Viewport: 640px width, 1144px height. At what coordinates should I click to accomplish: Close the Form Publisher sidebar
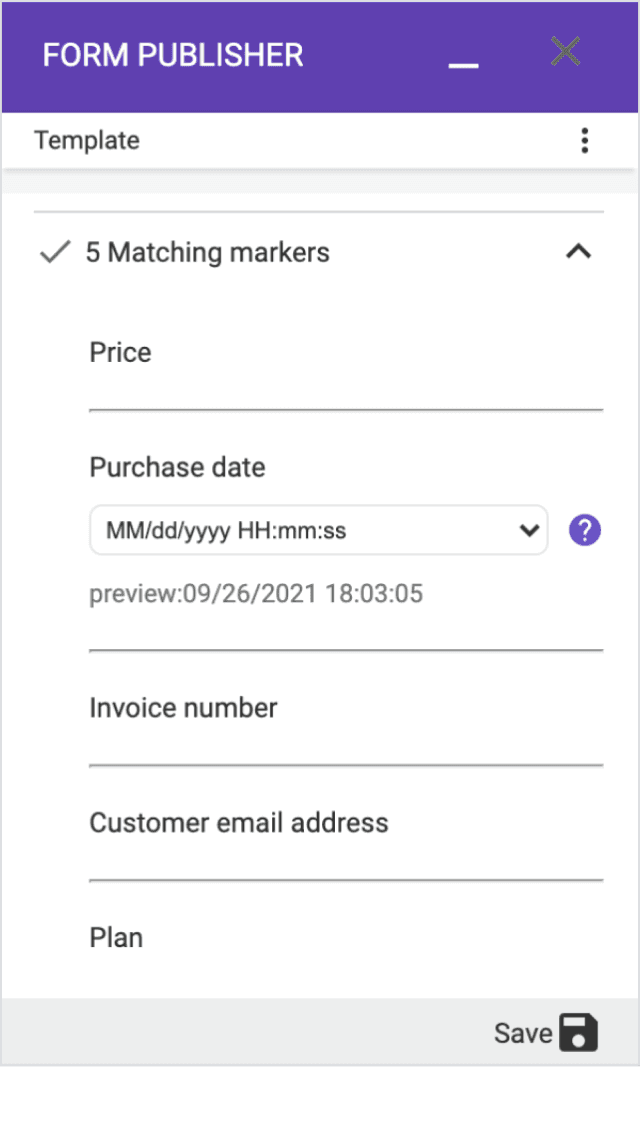[565, 52]
